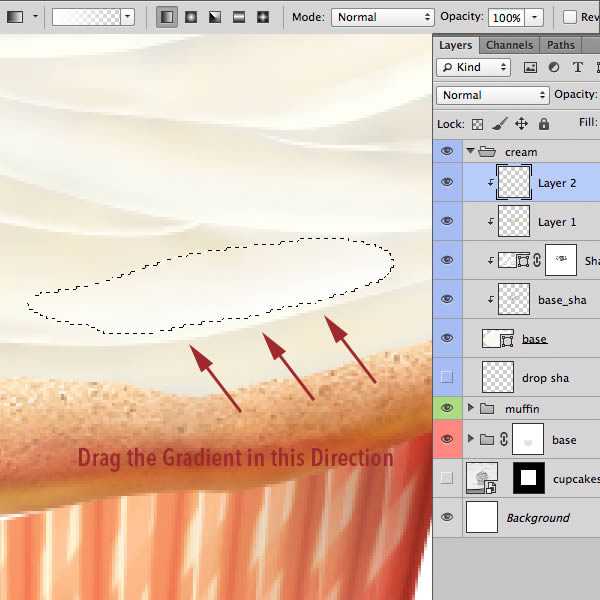This screenshot has height=600, width=600.
Task: Select the underlined base layer name
Action: 535,339
